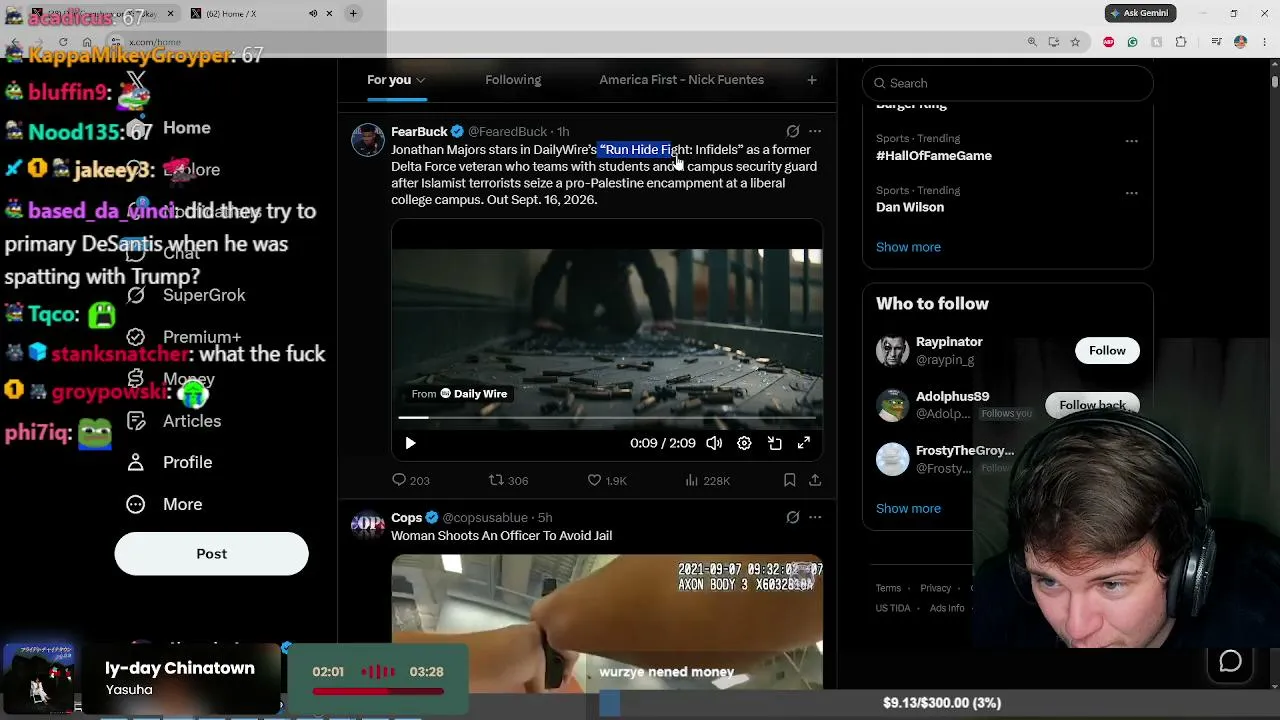The image size is (1280, 720).
Task: Show more trending topics
Action: point(908,247)
